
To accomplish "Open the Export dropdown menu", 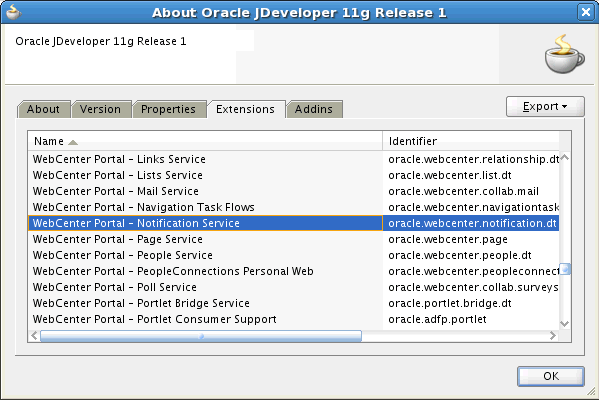I will (545, 106).
